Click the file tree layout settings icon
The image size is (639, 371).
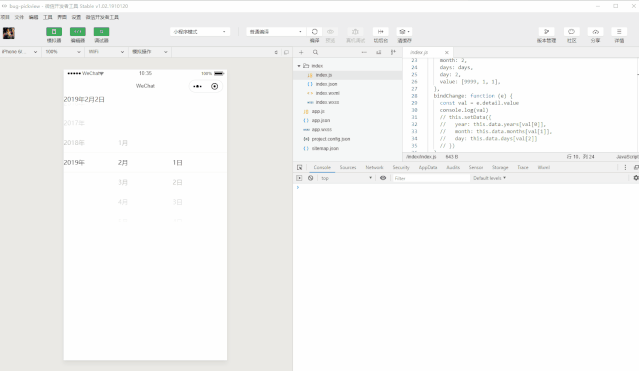[x=379, y=52]
